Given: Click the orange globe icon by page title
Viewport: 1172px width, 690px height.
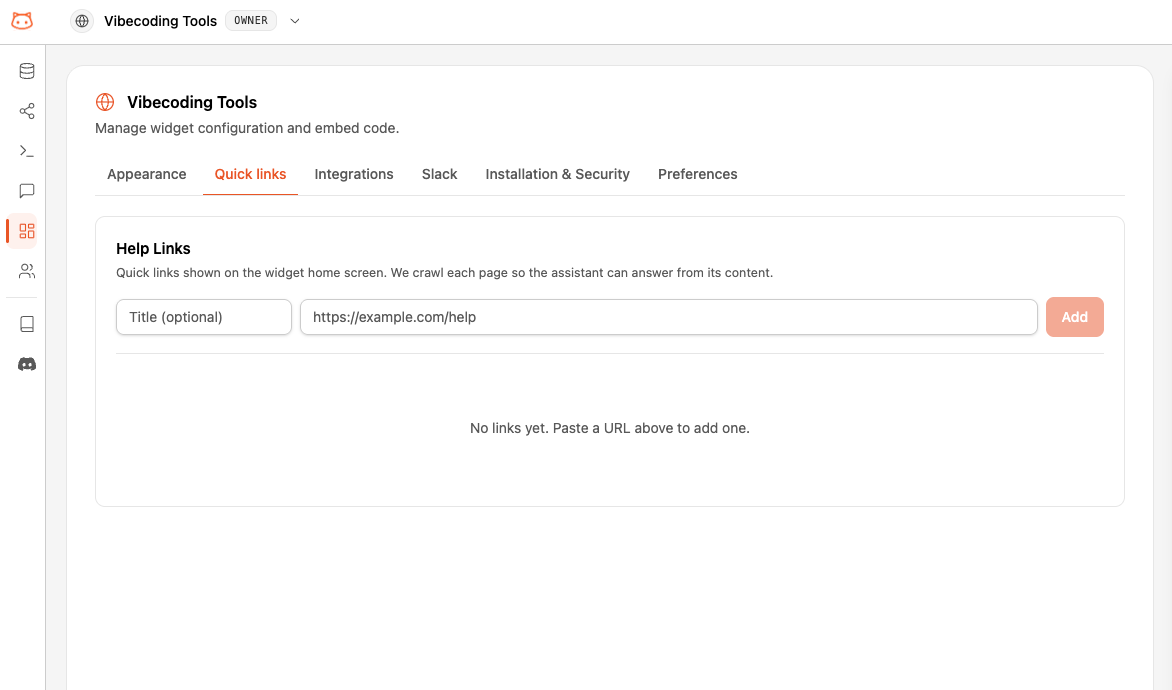Looking at the screenshot, I should (x=105, y=102).
